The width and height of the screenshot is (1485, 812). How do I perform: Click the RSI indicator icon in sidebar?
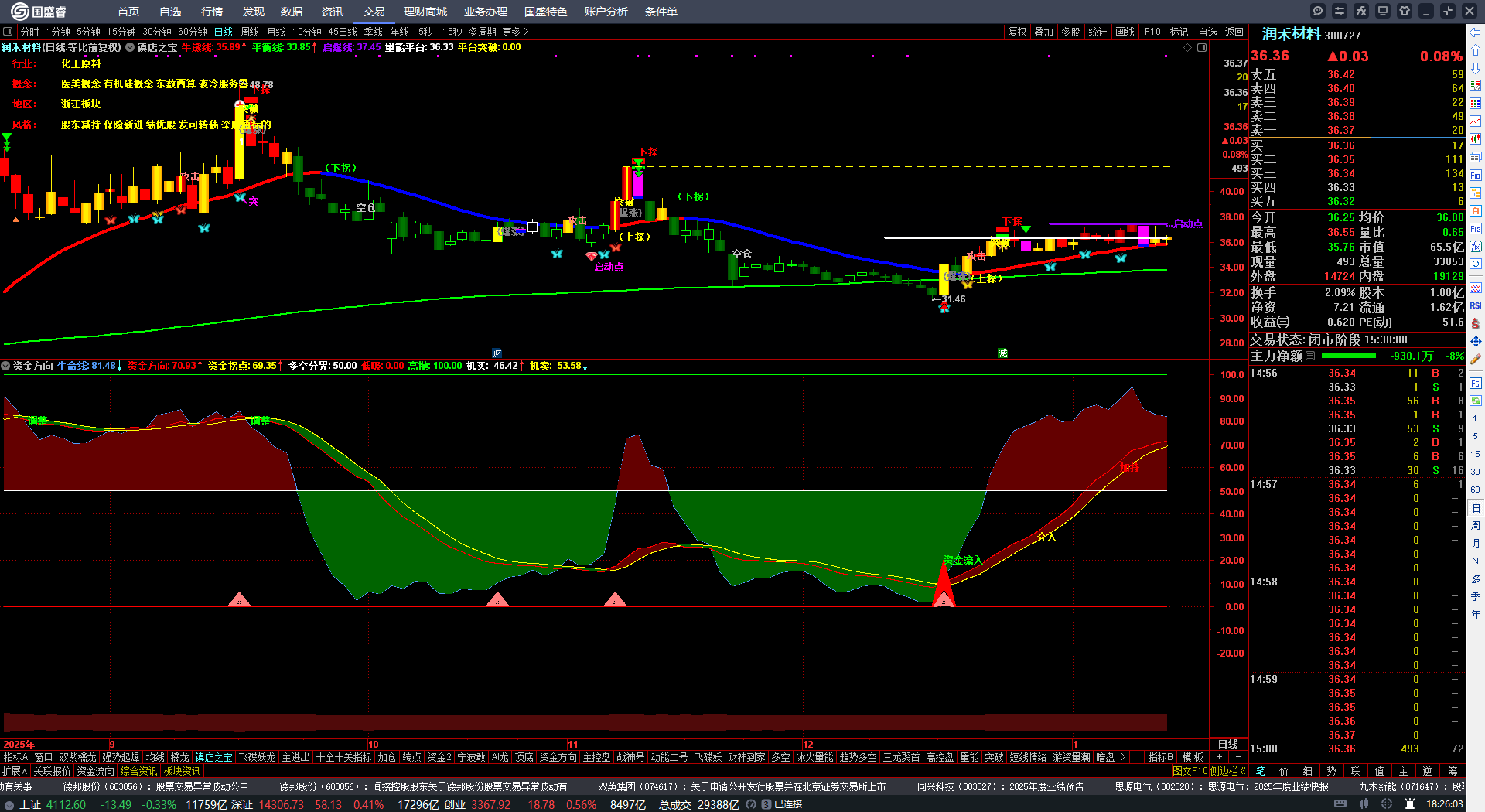1476,305
